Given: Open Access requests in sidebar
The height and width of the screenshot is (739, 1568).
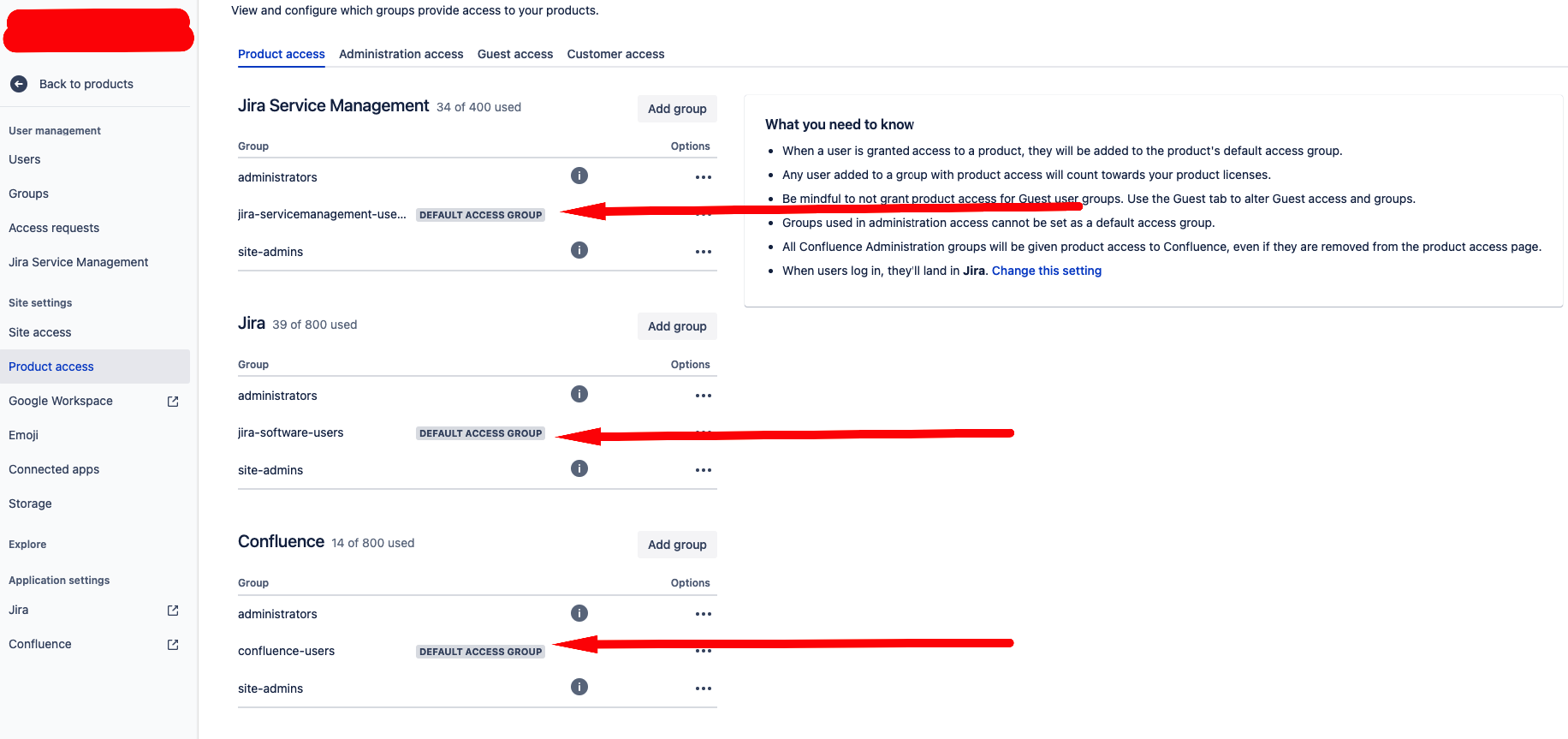Looking at the screenshot, I should click(x=54, y=228).
